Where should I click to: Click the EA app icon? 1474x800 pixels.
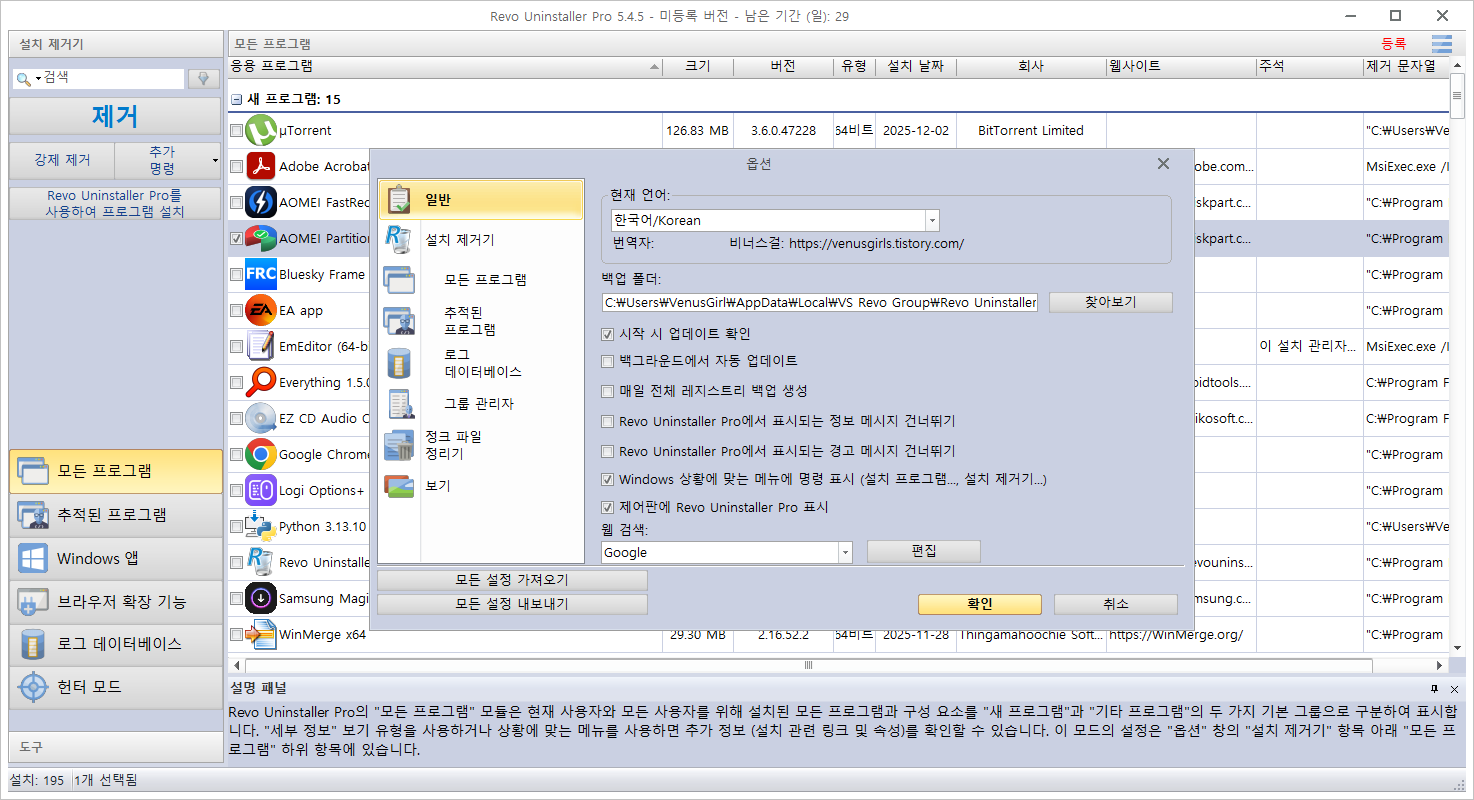click(x=261, y=311)
